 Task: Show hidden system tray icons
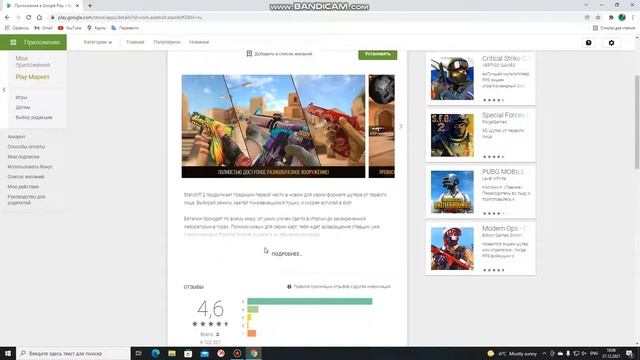tap(544, 353)
